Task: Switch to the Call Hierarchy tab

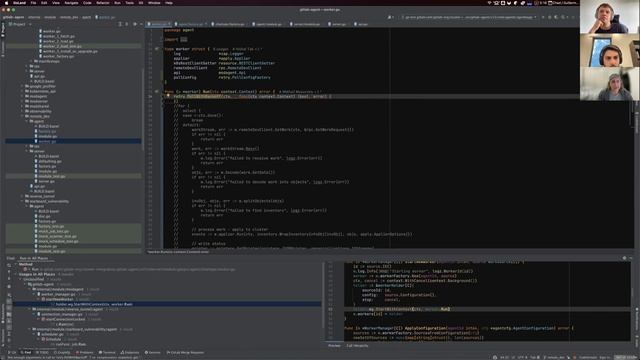Action: click(357, 346)
